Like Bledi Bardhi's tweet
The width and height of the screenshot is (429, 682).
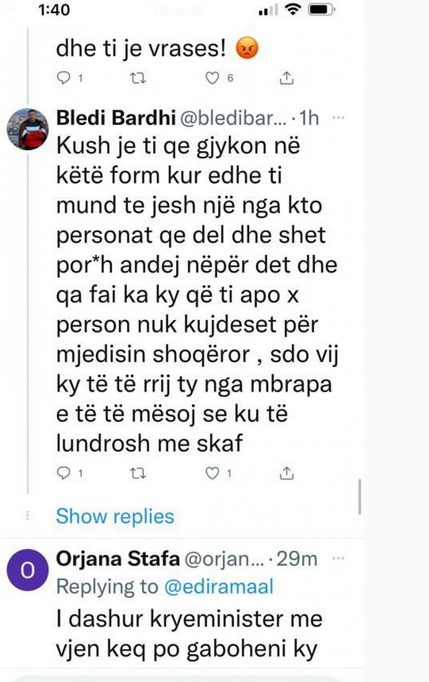pyautogui.click(x=212, y=473)
